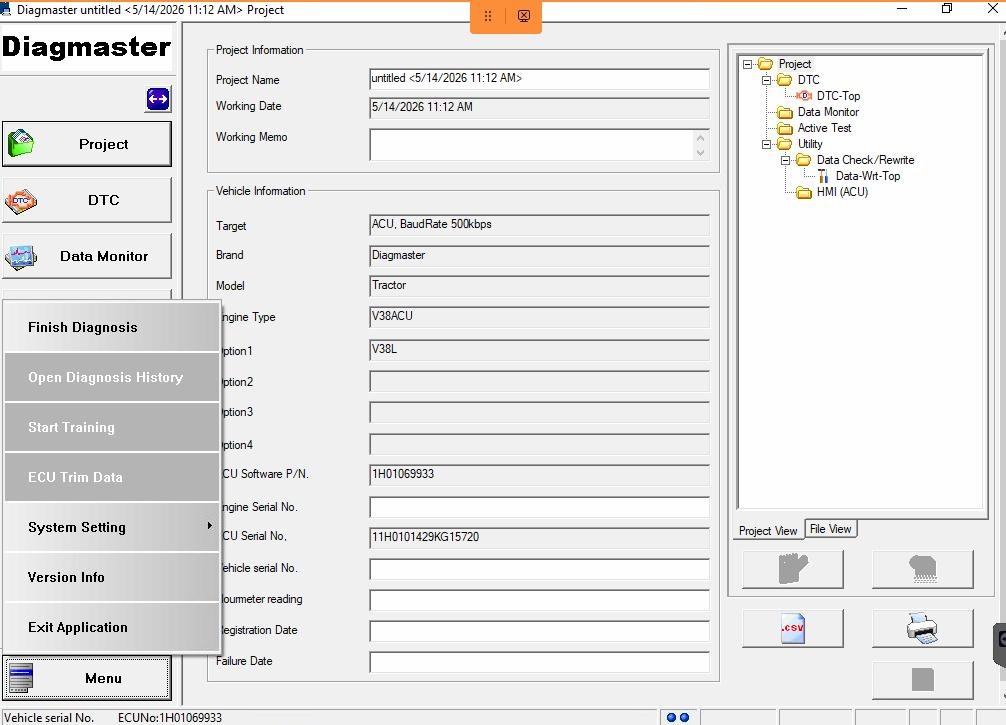
Task: Choose Version Info from the menu
Action: click(x=112, y=577)
